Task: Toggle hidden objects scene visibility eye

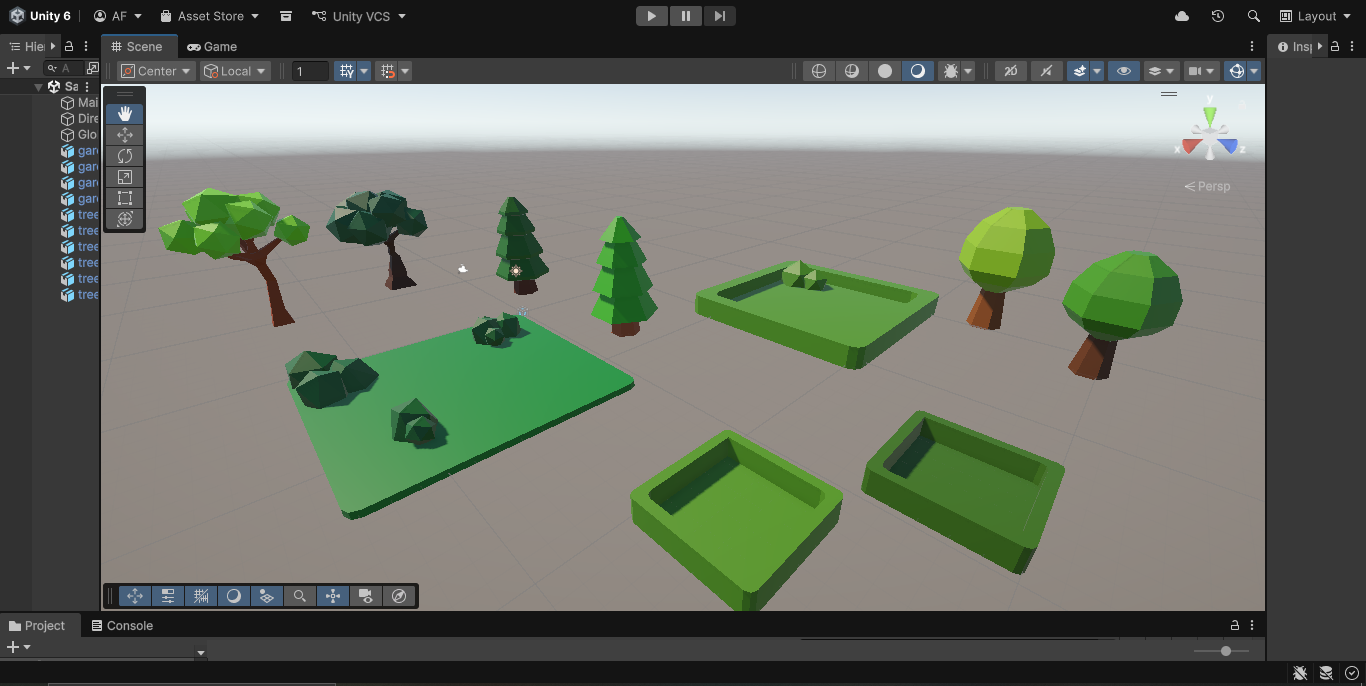Action: (x=1124, y=71)
